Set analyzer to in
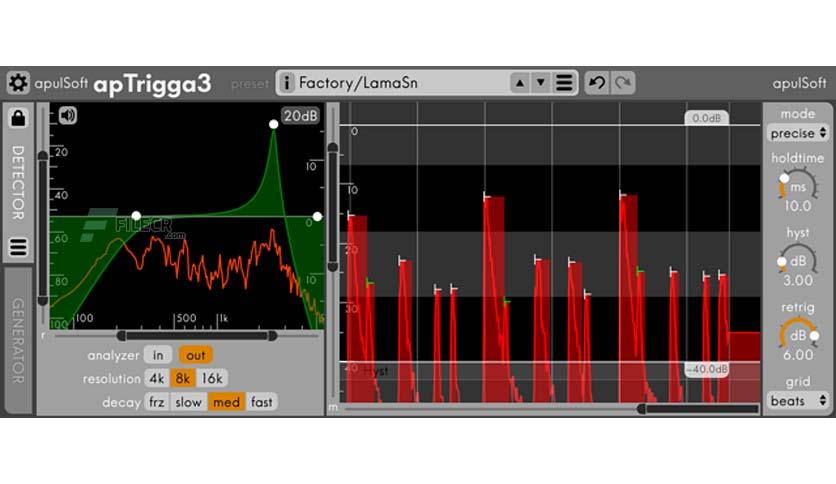The image size is (836, 484). [158, 355]
